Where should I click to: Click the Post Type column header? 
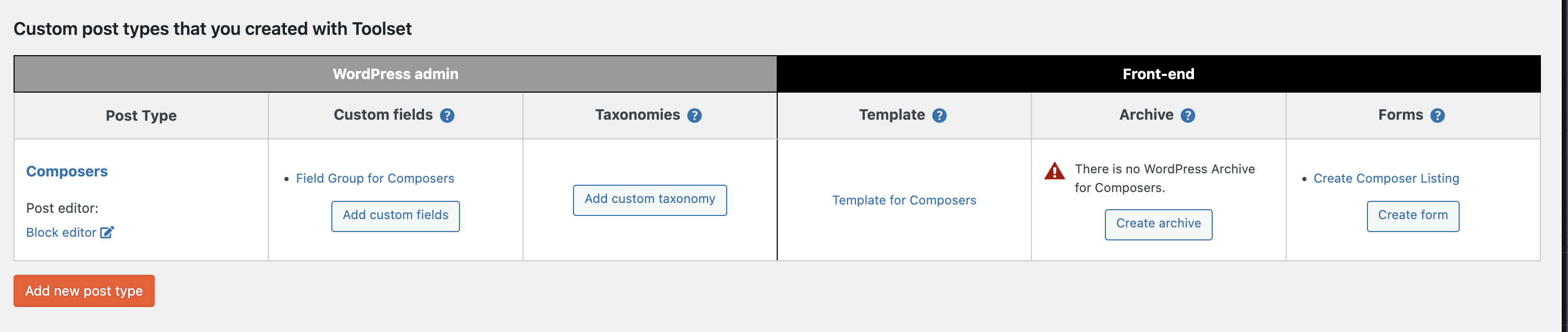click(141, 116)
